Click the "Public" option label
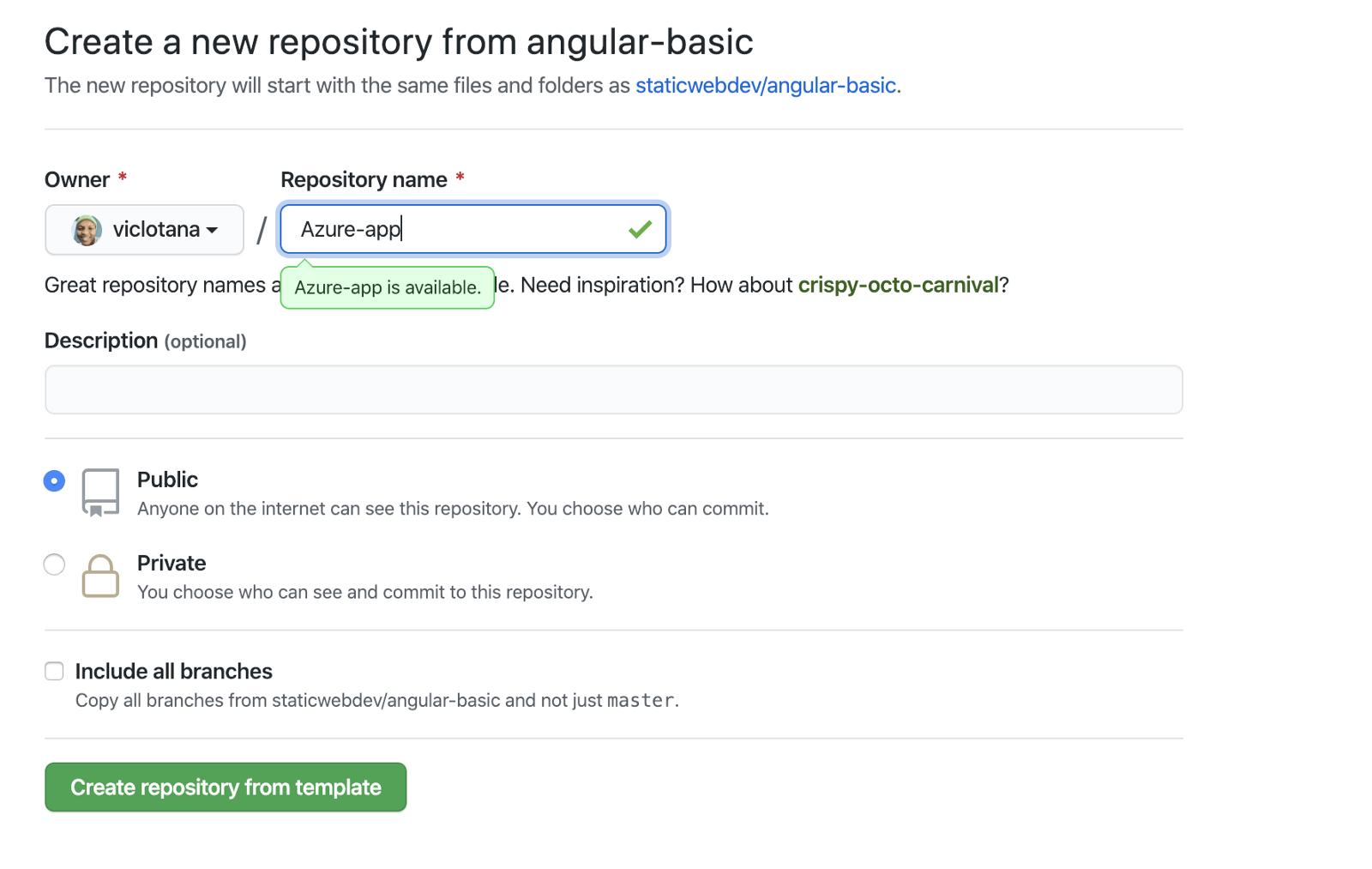This screenshot has height=869, width=1372. point(167,480)
